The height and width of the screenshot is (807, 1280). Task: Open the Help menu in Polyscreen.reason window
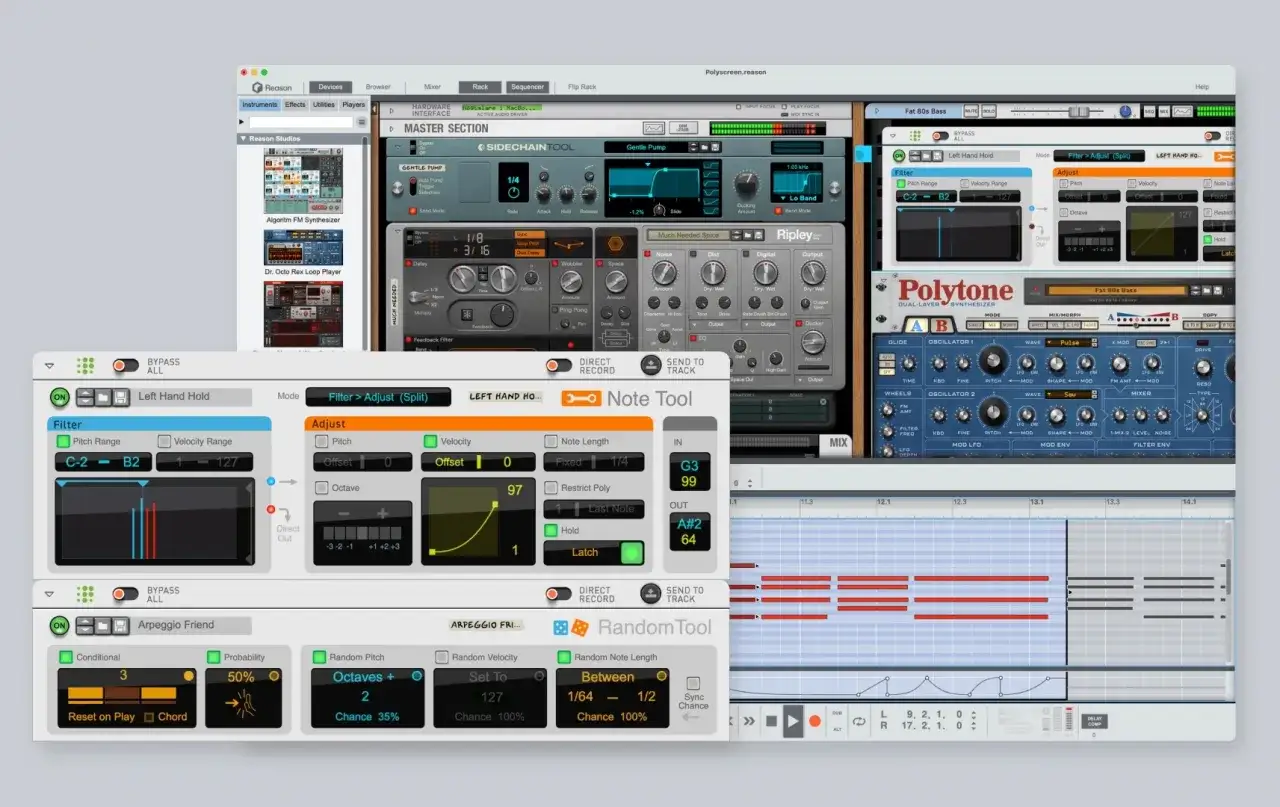tap(1202, 87)
